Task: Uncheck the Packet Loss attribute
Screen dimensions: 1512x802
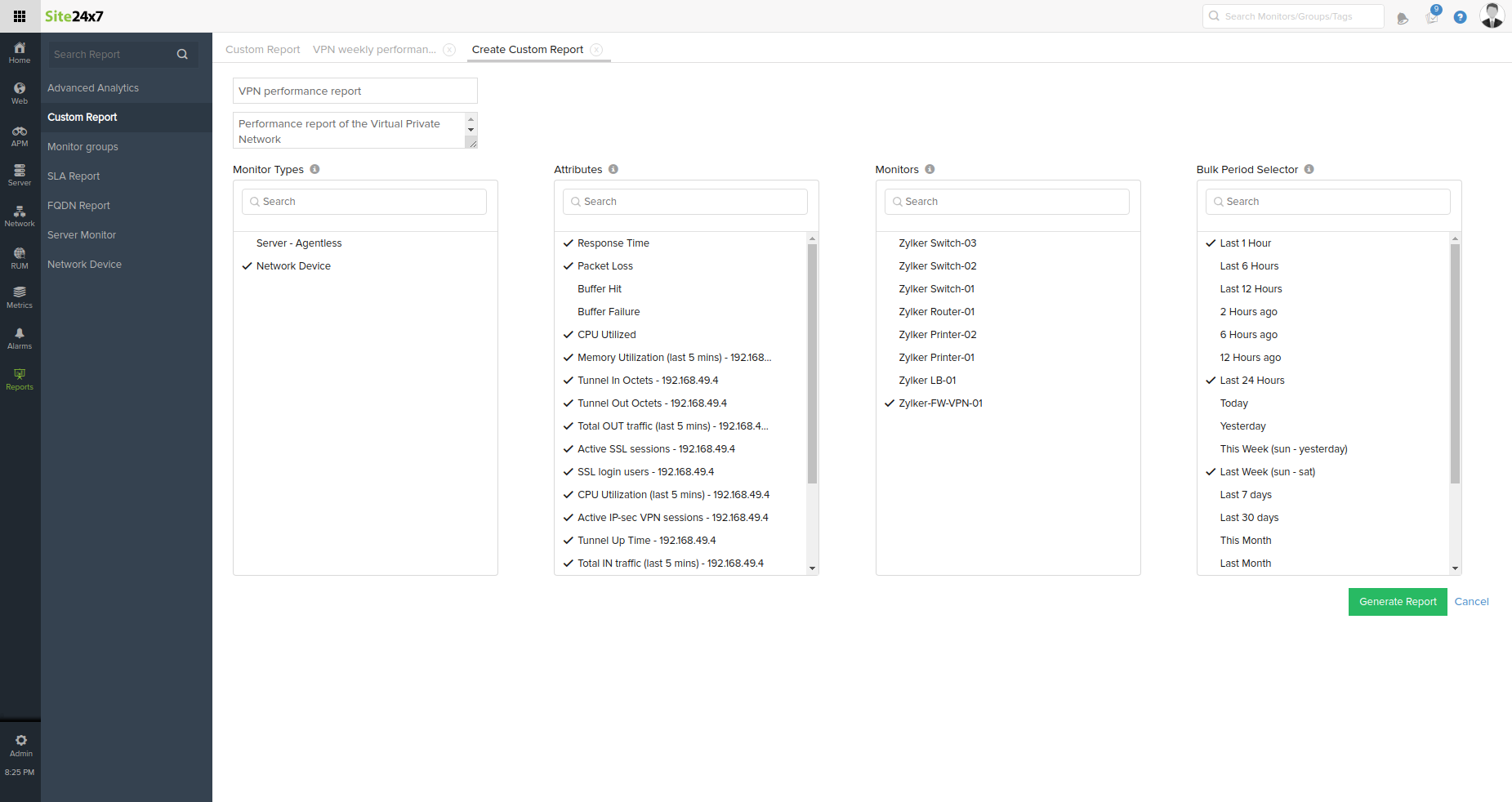Action: 605,265
